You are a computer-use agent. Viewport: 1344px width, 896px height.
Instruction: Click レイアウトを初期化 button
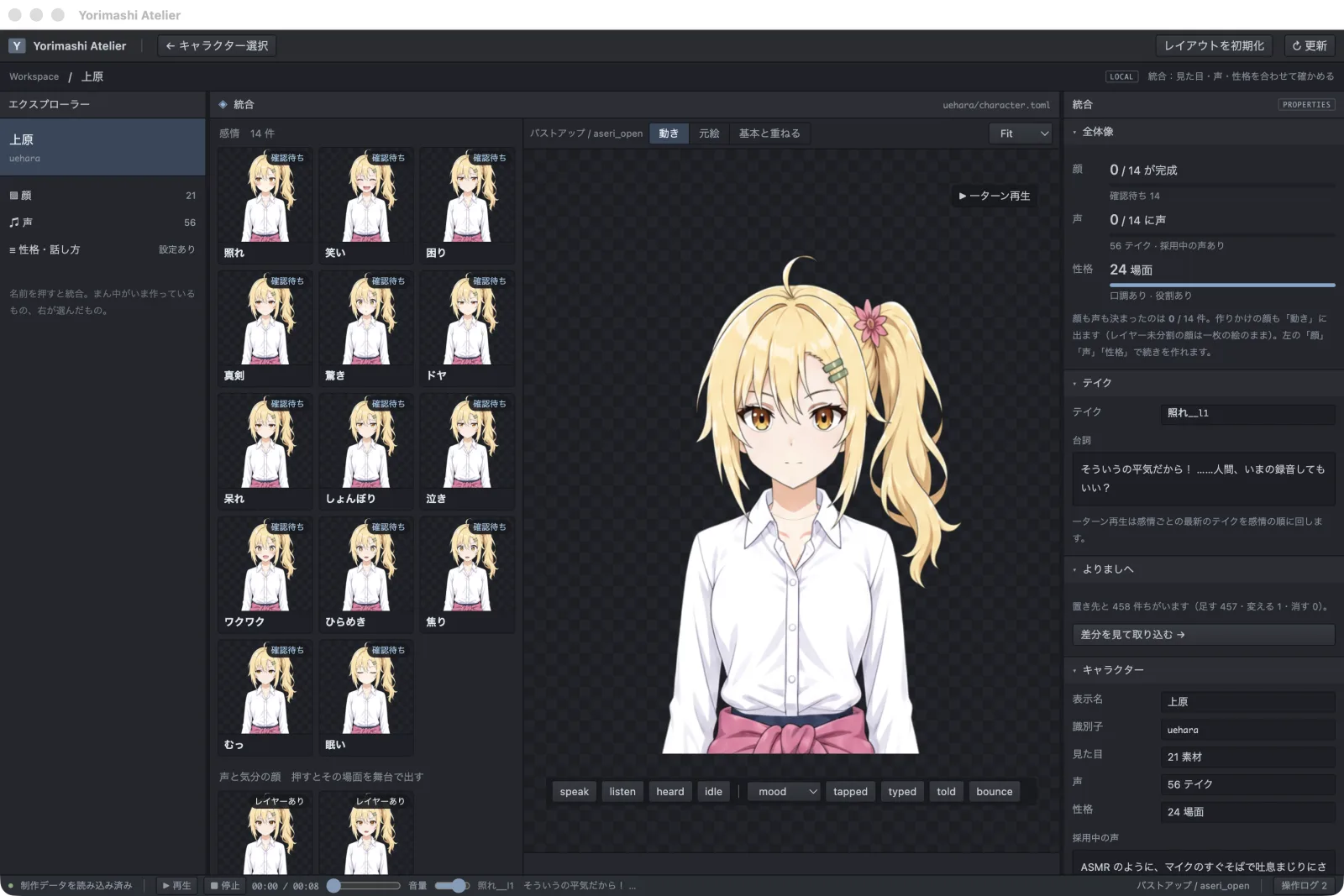pyautogui.click(x=1214, y=45)
